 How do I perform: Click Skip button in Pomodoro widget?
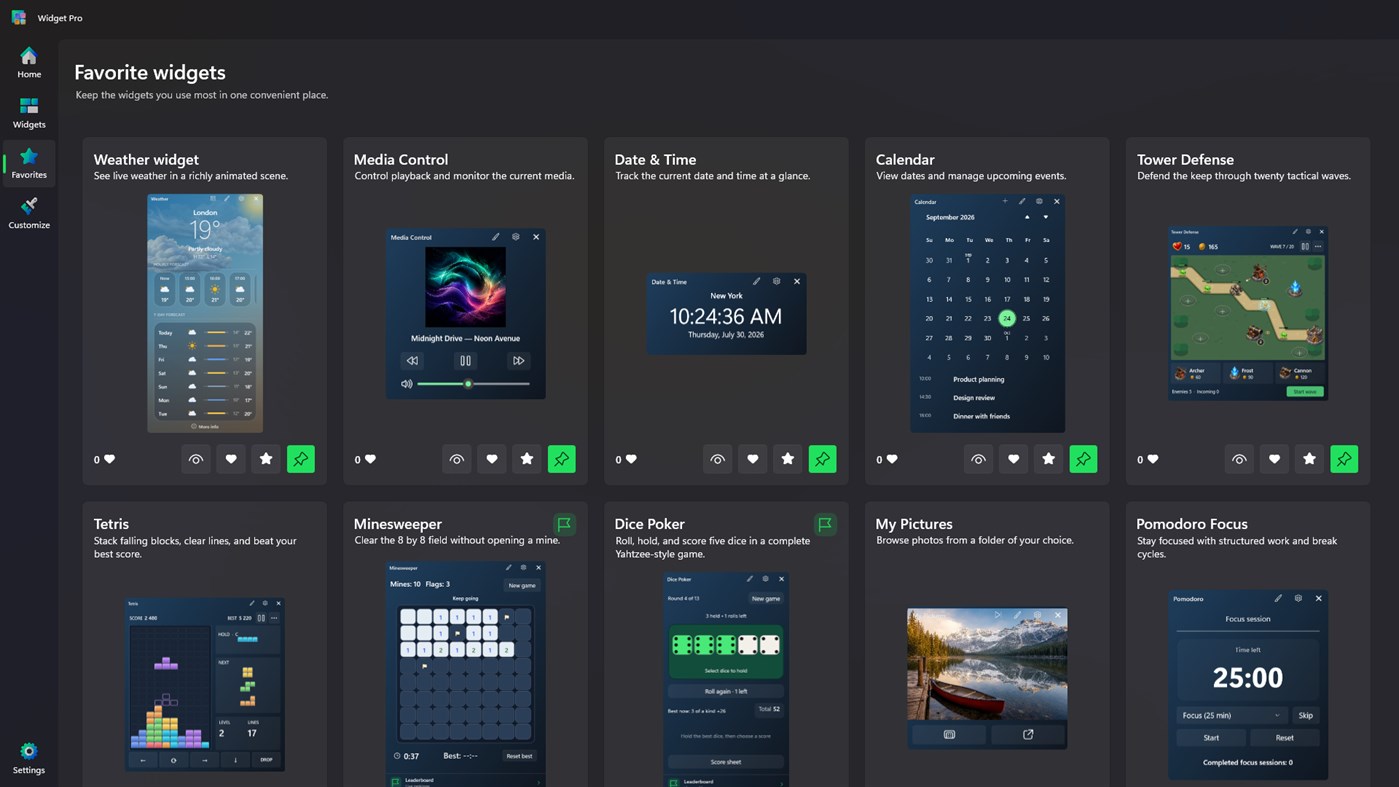coord(1305,715)
